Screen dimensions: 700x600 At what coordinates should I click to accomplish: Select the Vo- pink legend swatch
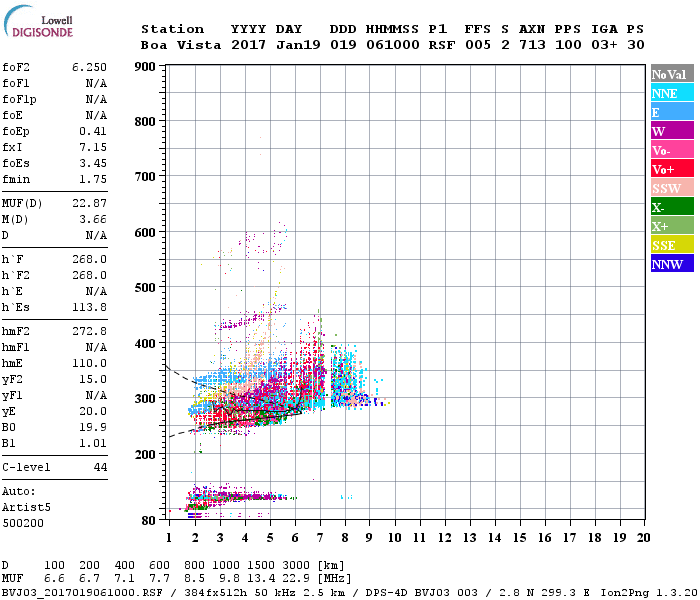pyautogui.click(x=672, y=150)
